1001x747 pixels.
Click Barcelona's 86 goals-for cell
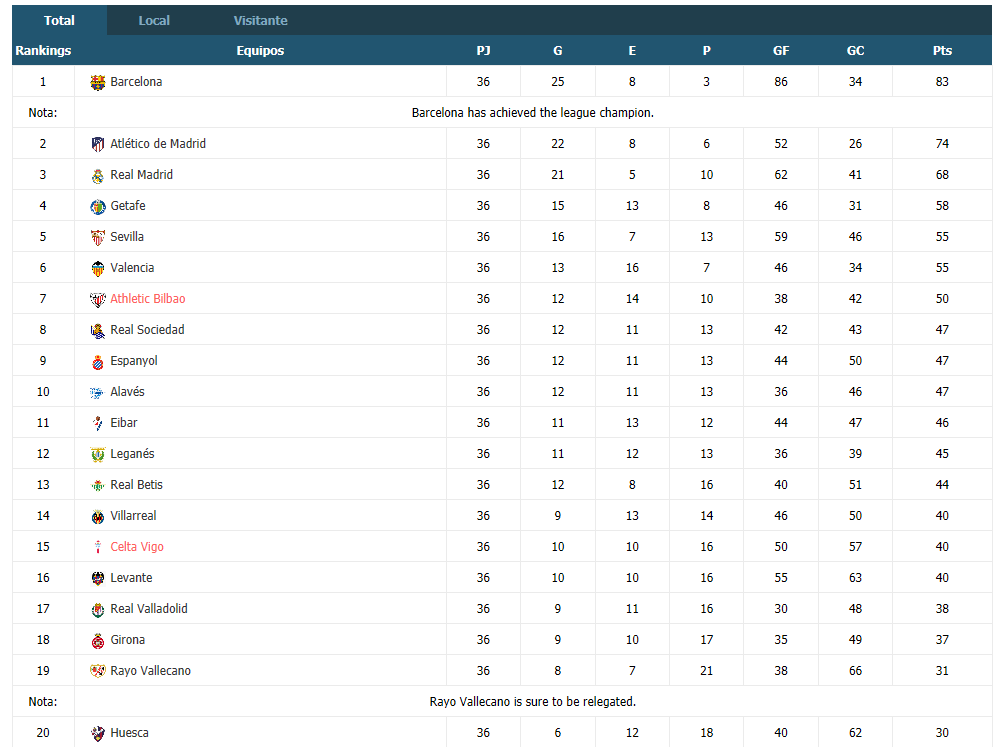point(781,82)
